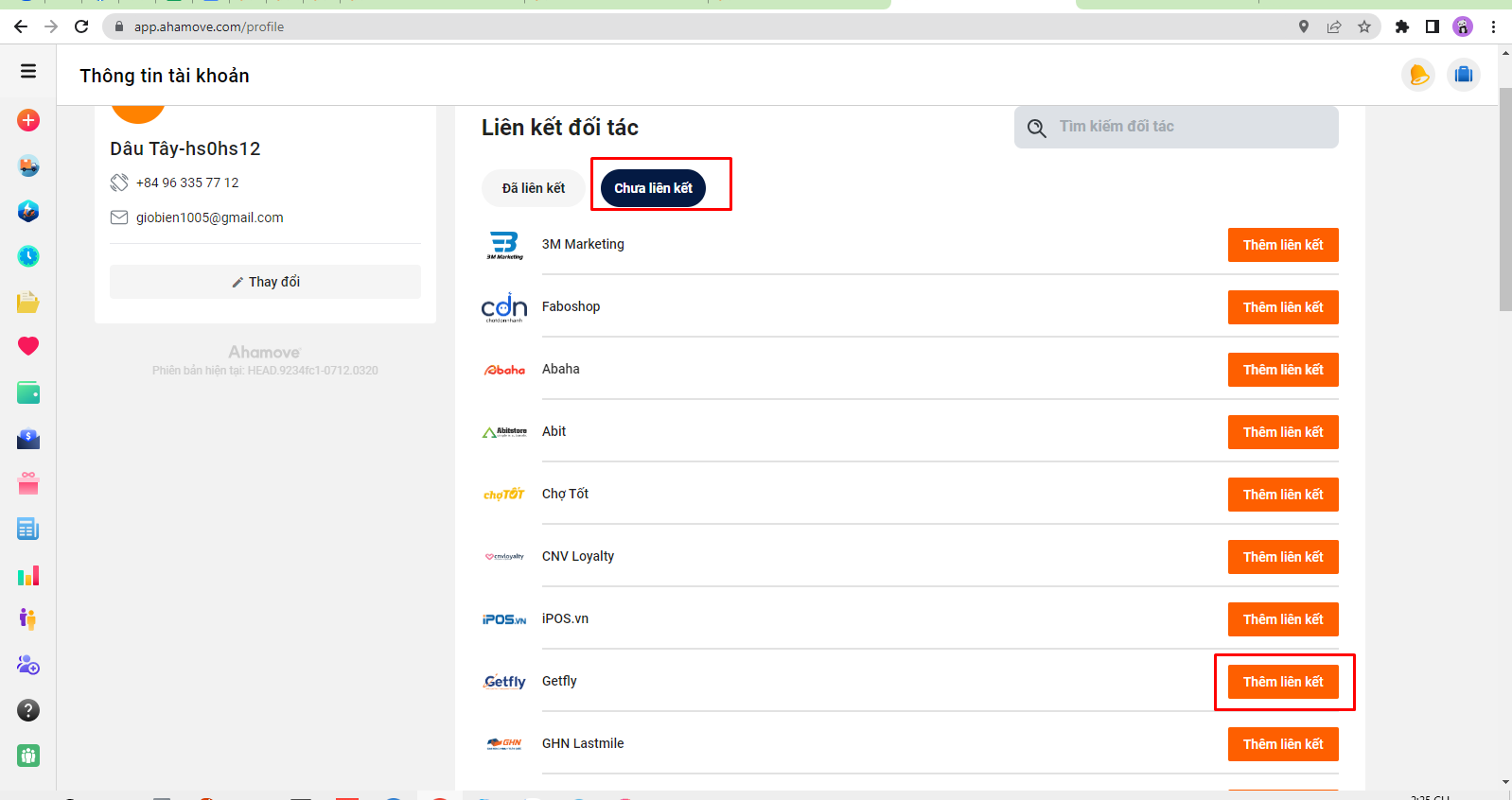Click "Thêm liên kết" for Getfly
This screenshot has width=1512, height=800.
coord(1282,682)
